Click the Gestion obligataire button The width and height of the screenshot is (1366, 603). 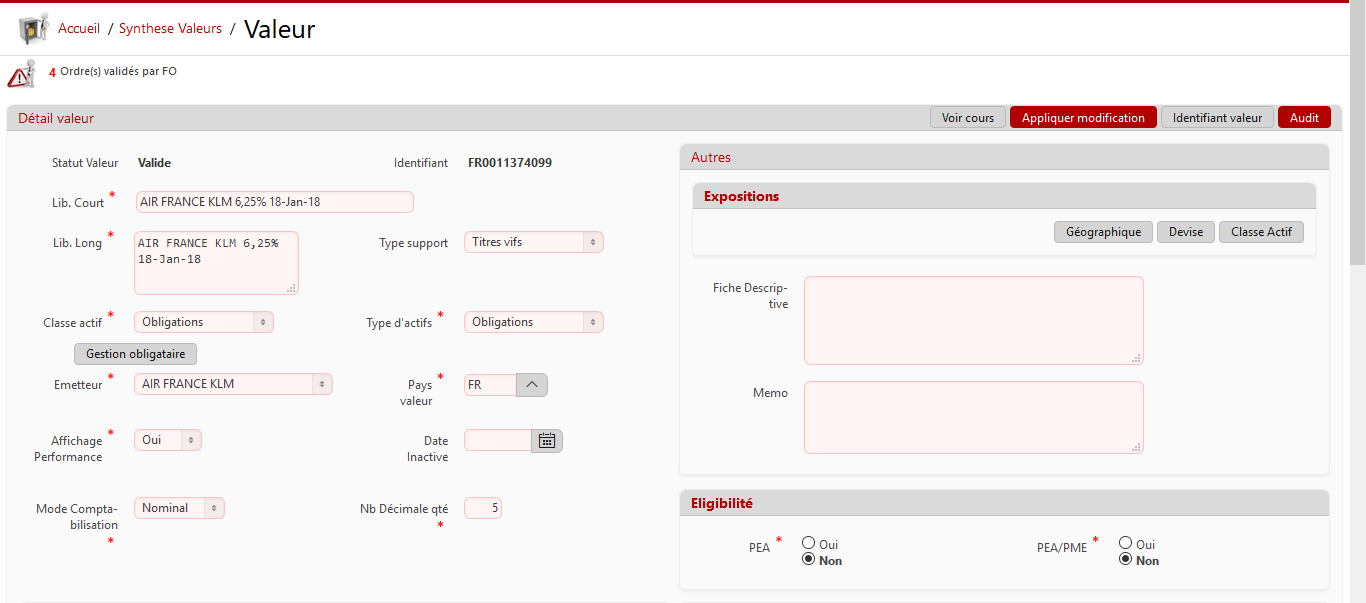(136, 354)
